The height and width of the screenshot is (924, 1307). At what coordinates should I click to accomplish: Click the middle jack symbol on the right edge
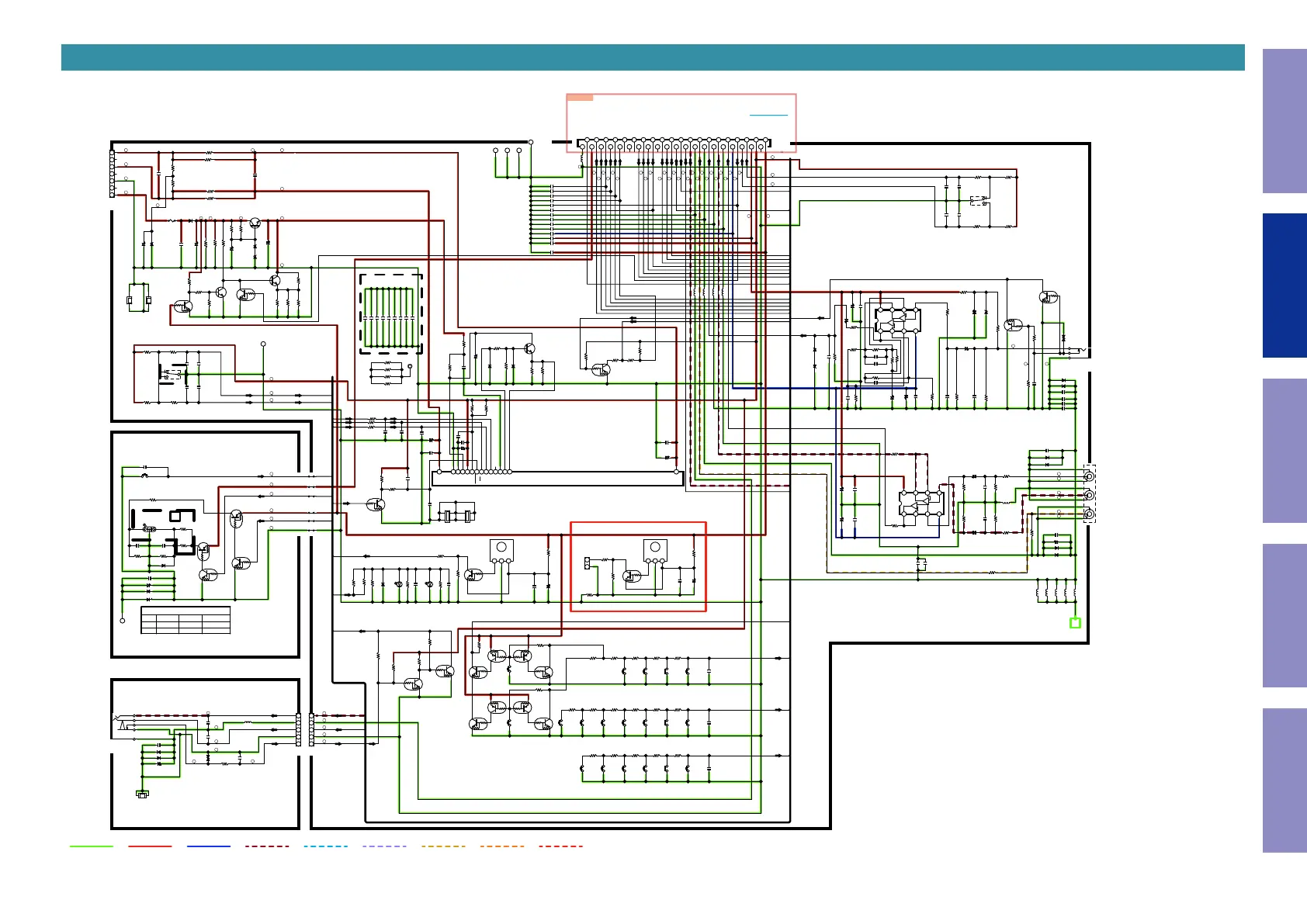click(1089, 495)
